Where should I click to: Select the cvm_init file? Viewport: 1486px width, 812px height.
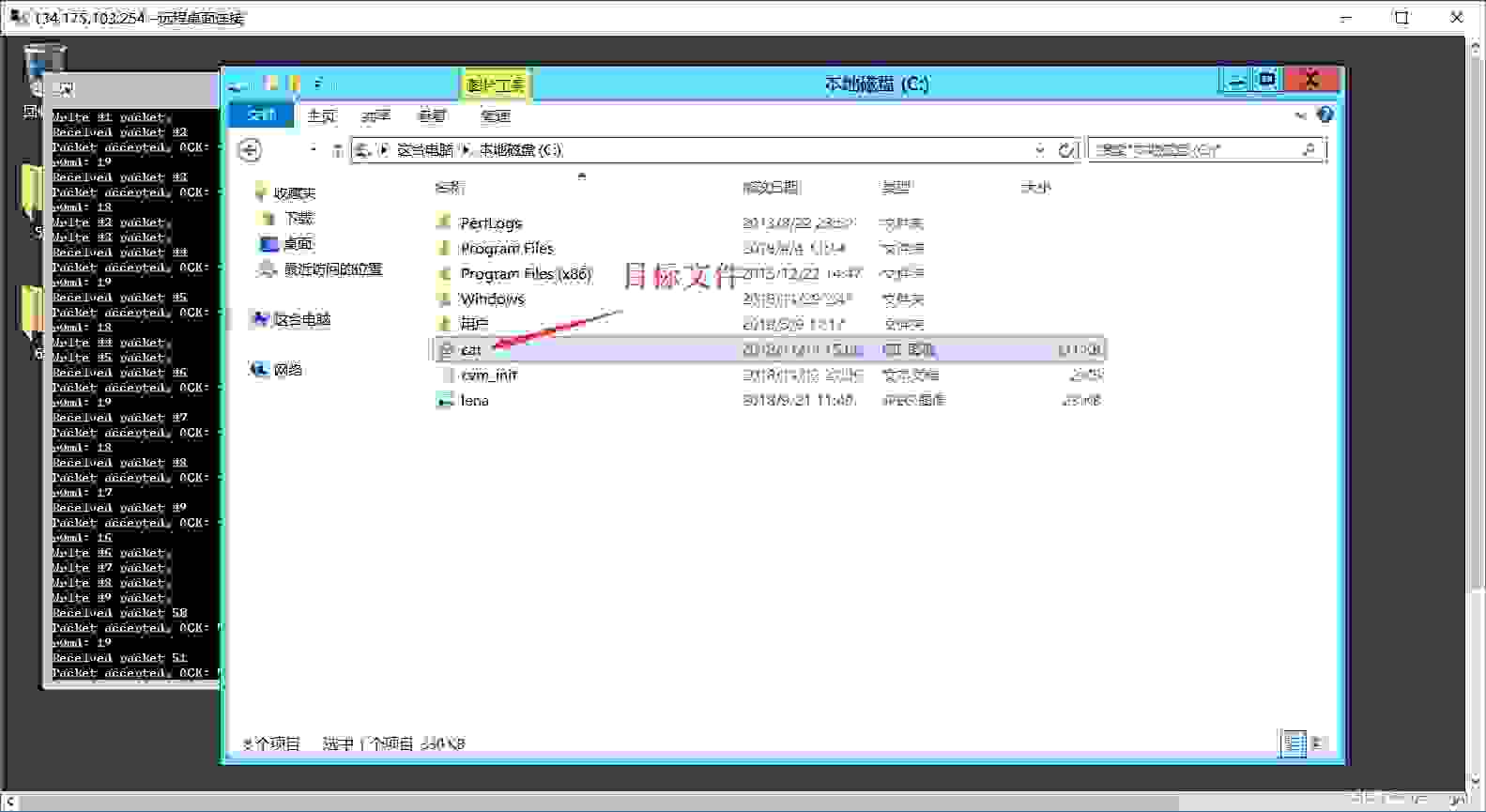[488, 375]
